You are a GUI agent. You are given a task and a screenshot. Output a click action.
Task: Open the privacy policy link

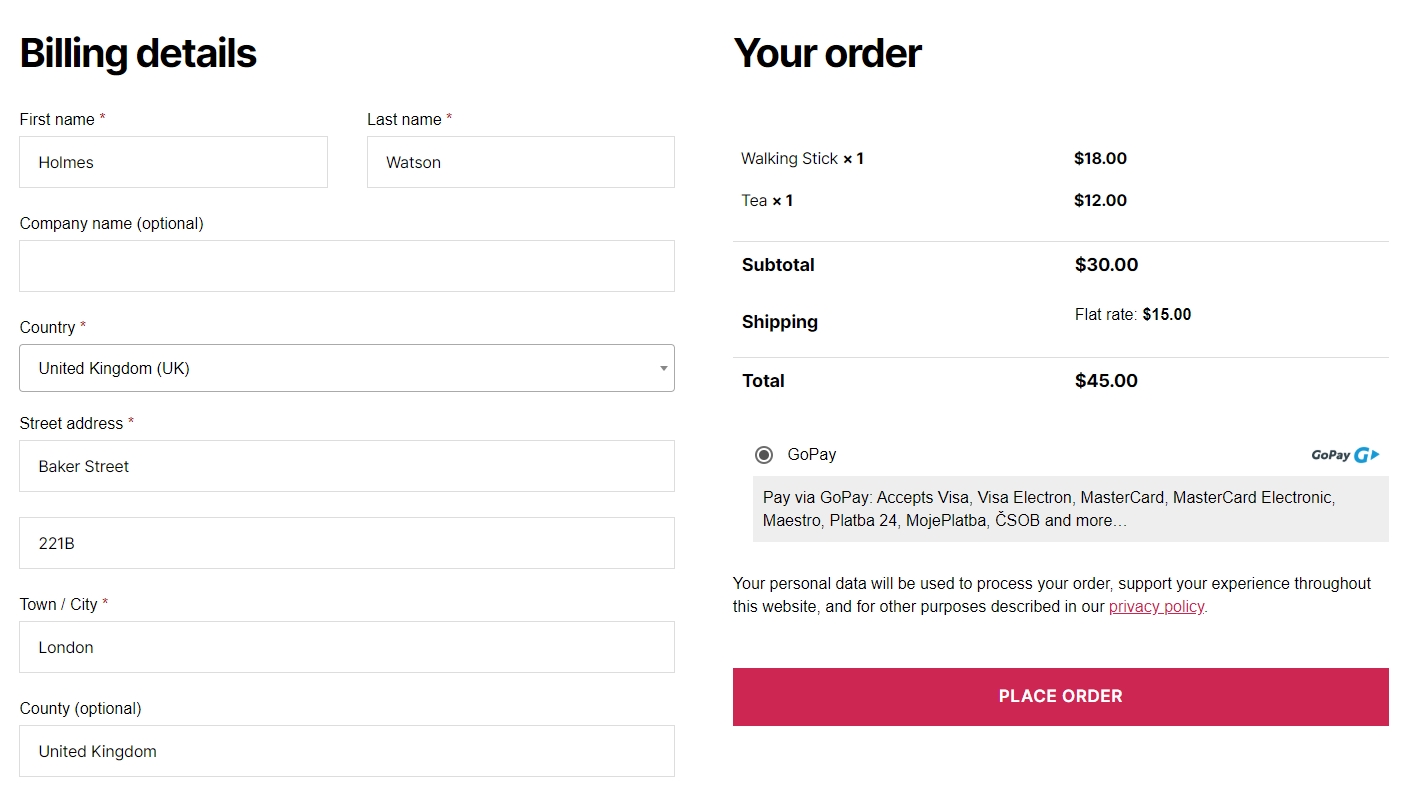(x=1156, y=606)
